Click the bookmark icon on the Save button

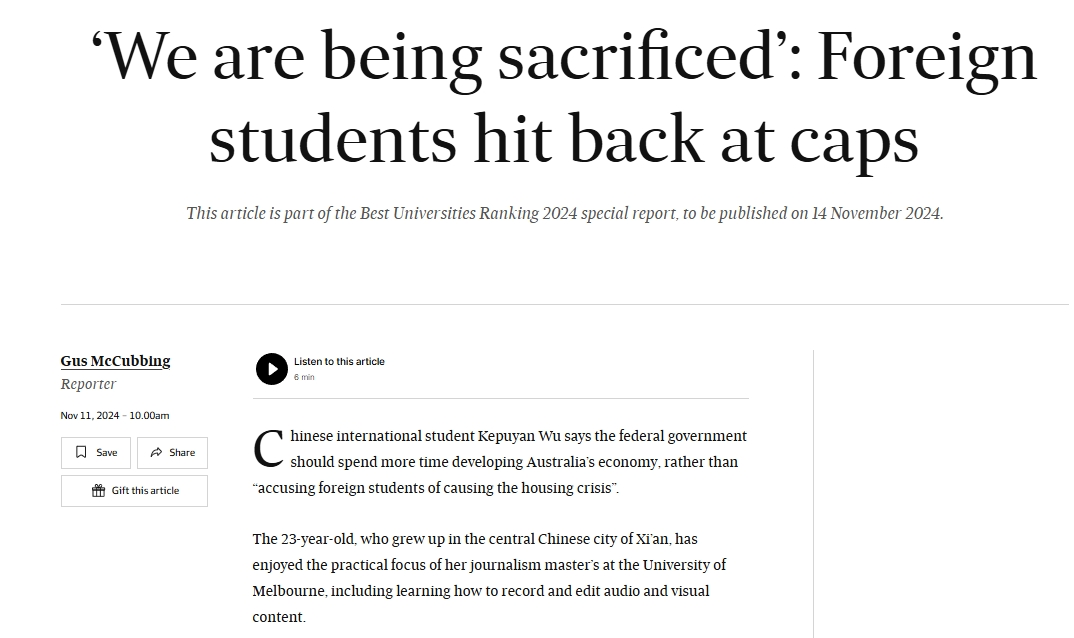coord(81,452)
